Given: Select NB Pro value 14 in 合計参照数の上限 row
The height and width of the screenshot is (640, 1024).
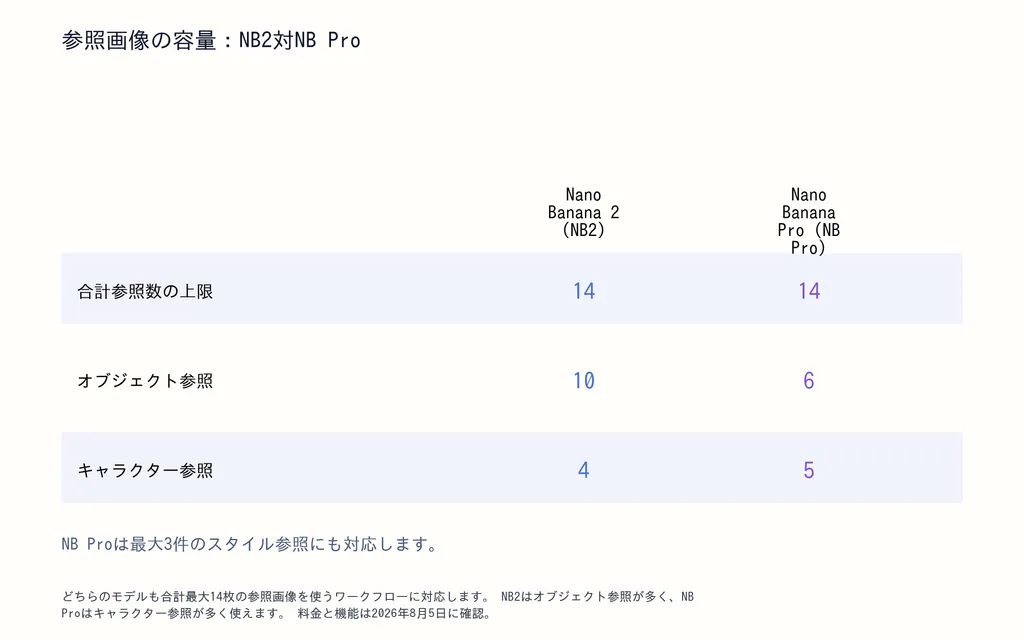Looking at the screenshot, I should 809,291.
